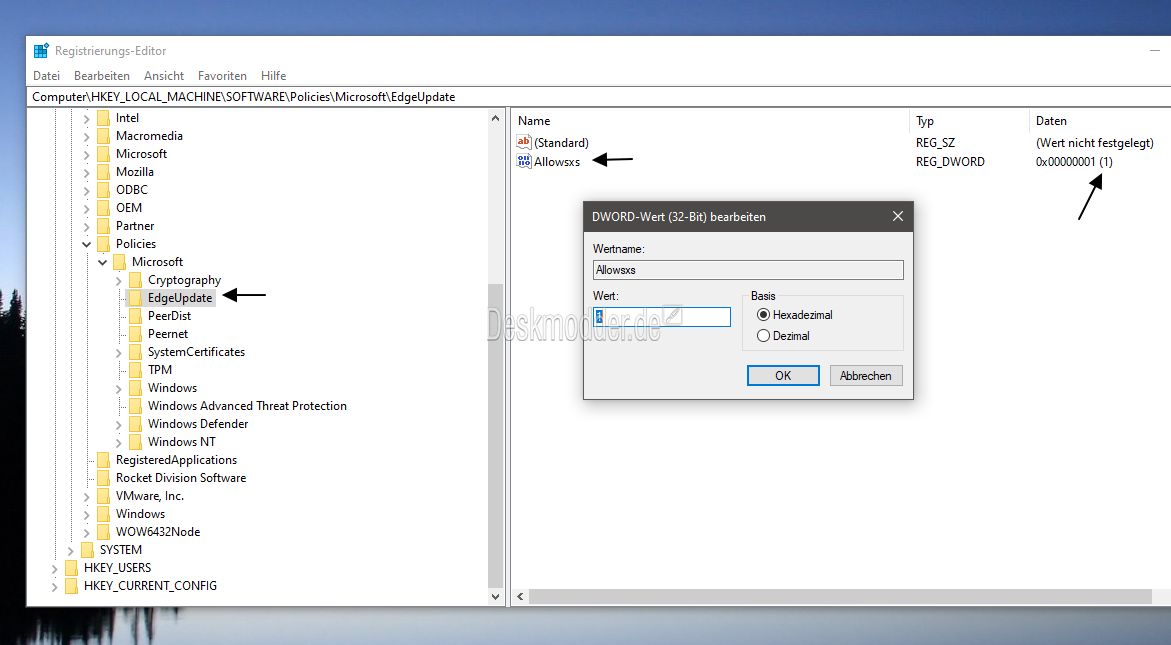Expand the VMware, Inc. tree node
The height and width of the screenshot is (645, 1171).
[x=86, y=496]
